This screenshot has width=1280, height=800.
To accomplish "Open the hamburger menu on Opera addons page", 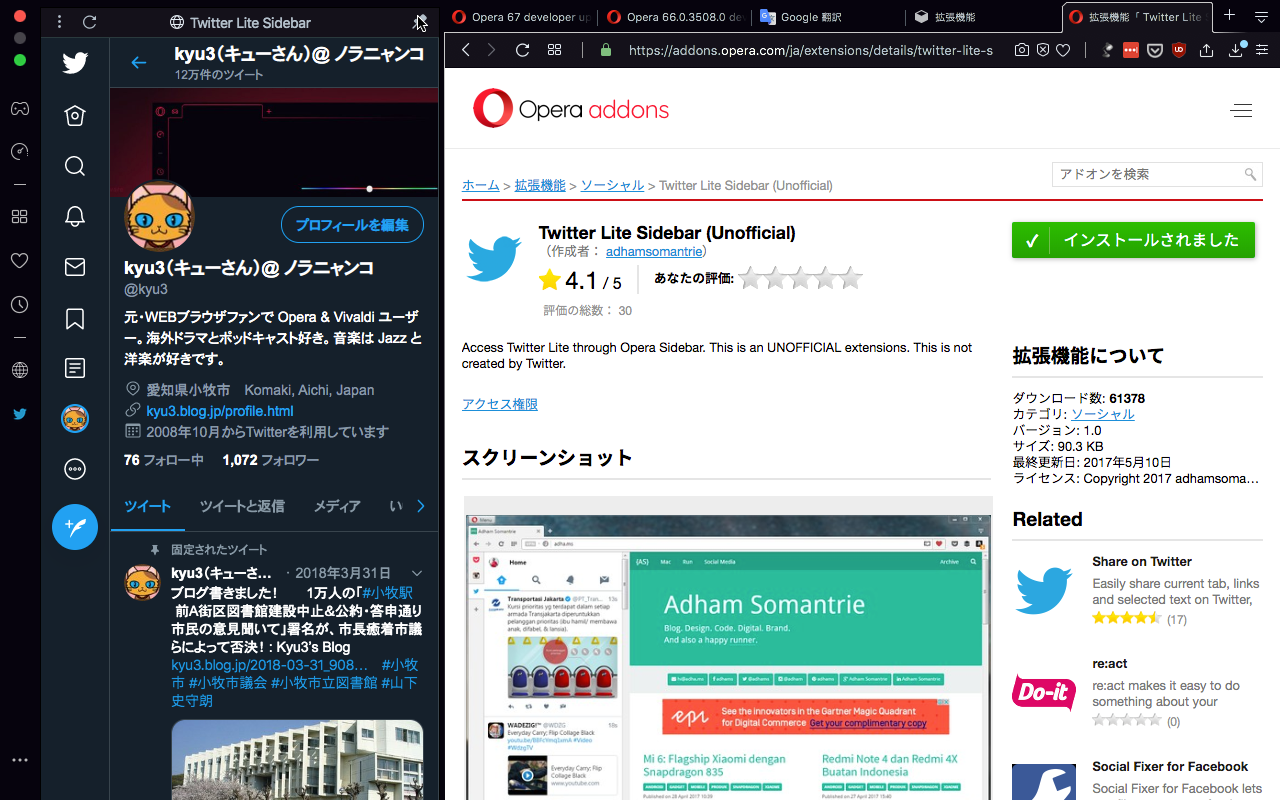I will 1241,111.
